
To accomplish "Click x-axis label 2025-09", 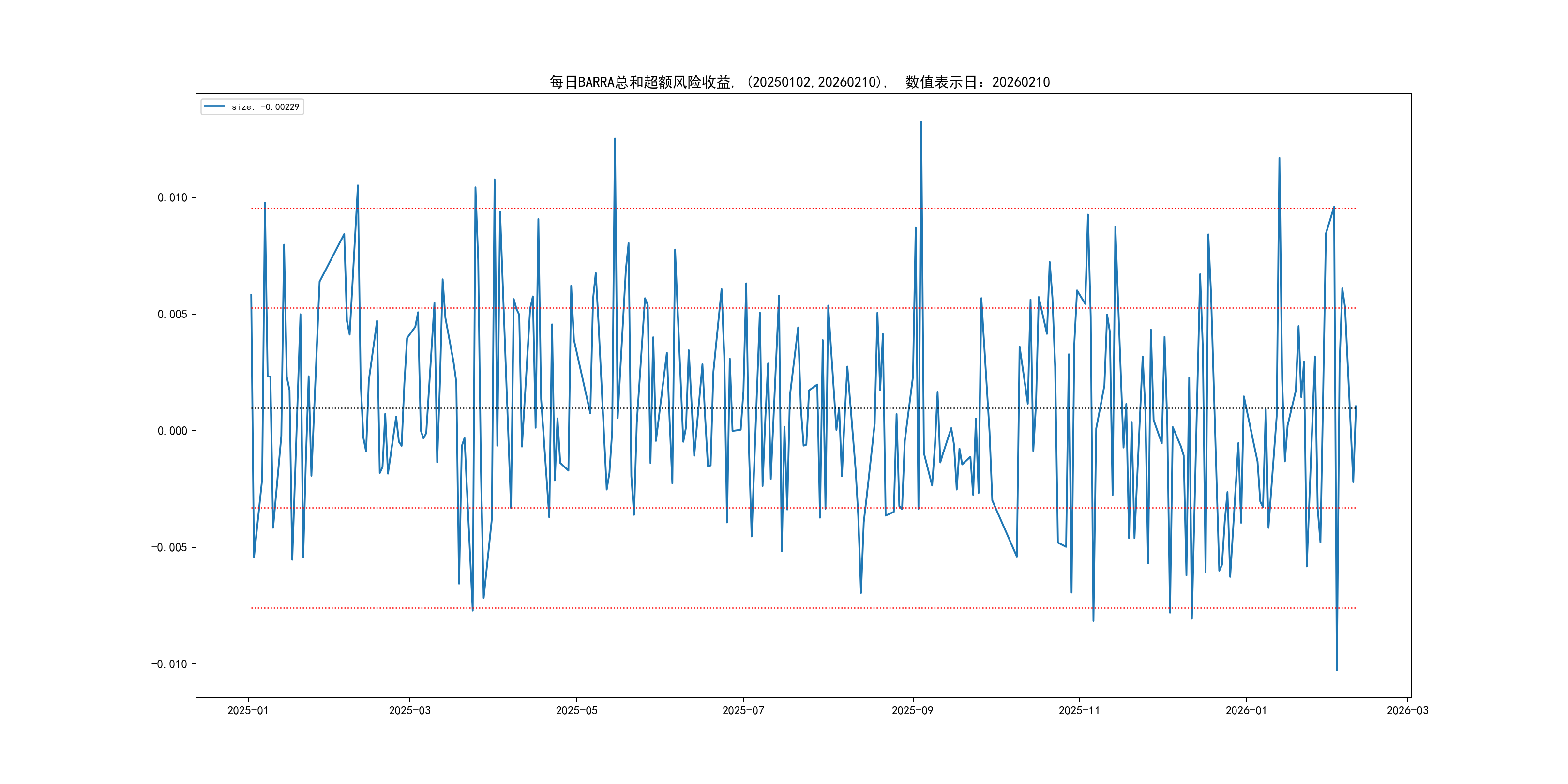I will [912, 710].
